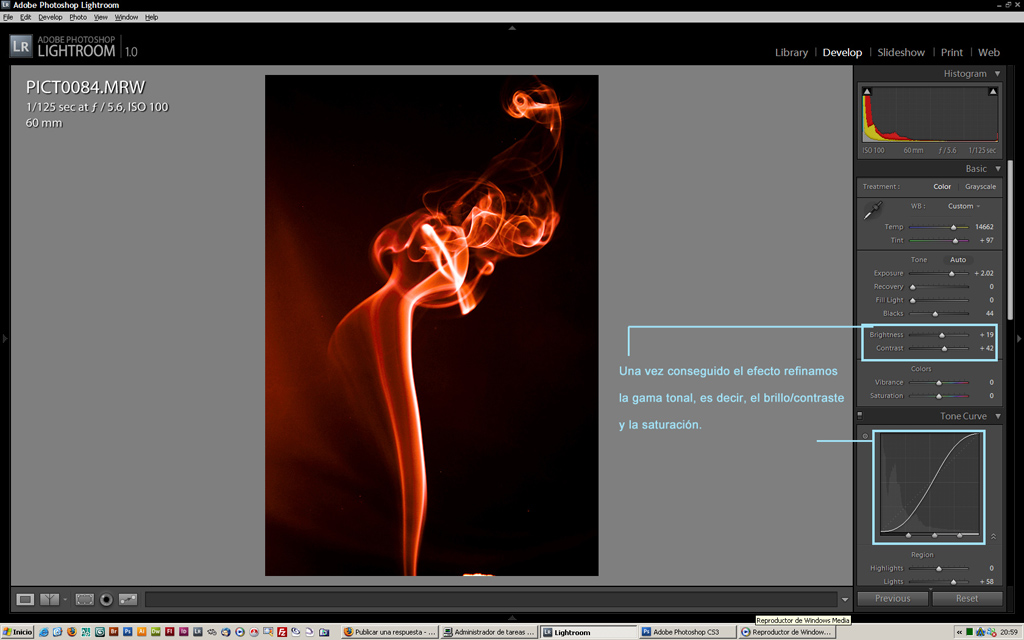
Task: Open the Windows Inicio start button
Action: (x=18, y=632)
